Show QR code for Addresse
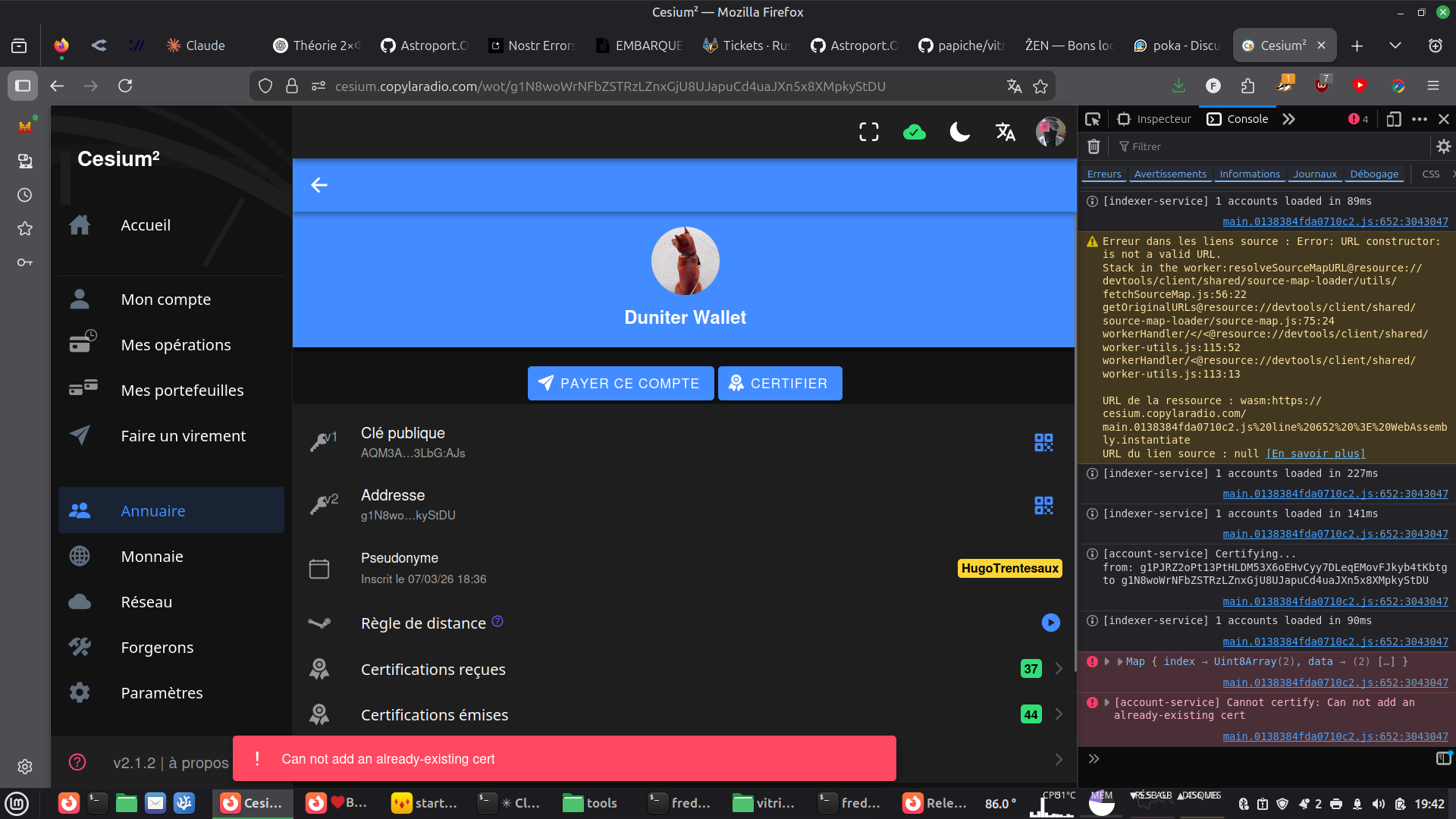 point(1043,505)
